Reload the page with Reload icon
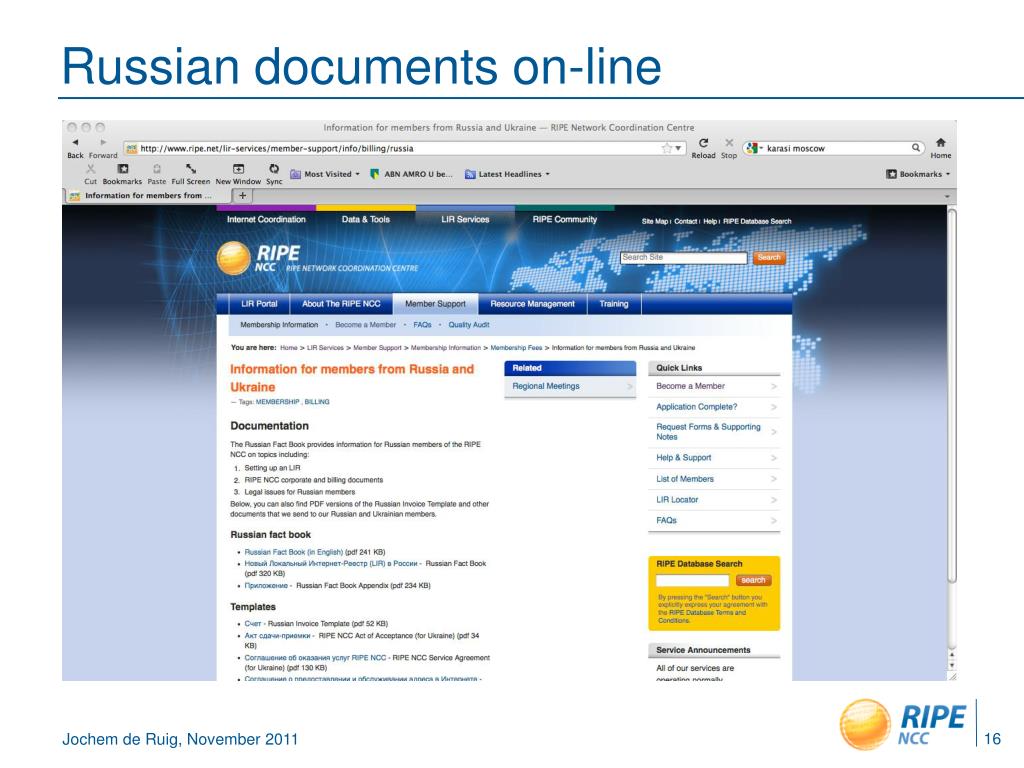Image resolution: width=1024 pixels, height=768 pixels. click(703, 143)
